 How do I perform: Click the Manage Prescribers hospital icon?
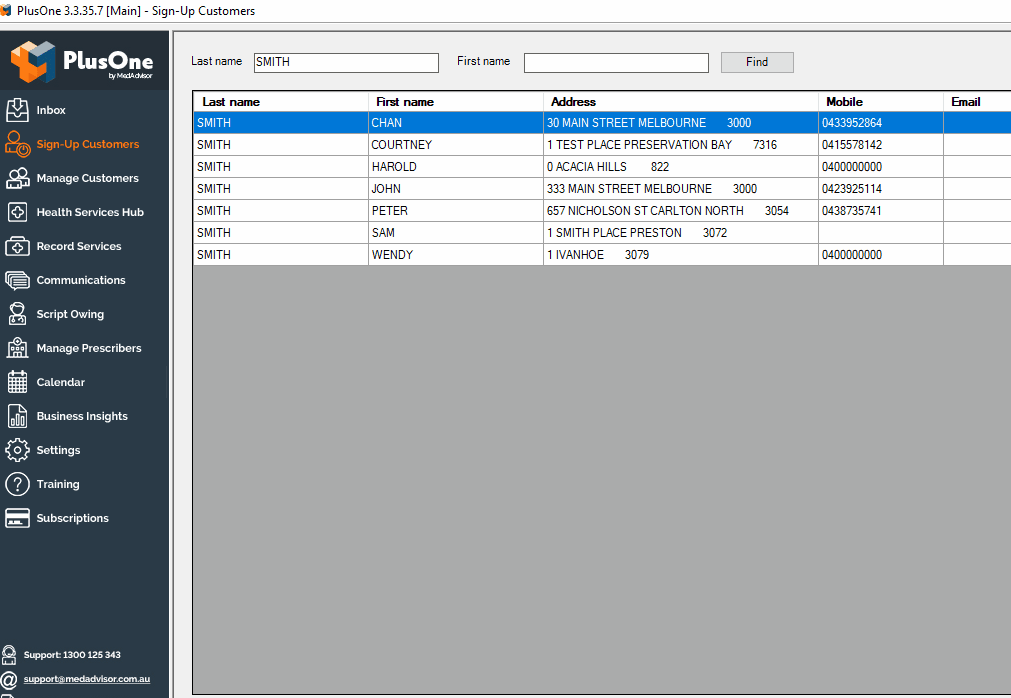click(x=17, y=348)
